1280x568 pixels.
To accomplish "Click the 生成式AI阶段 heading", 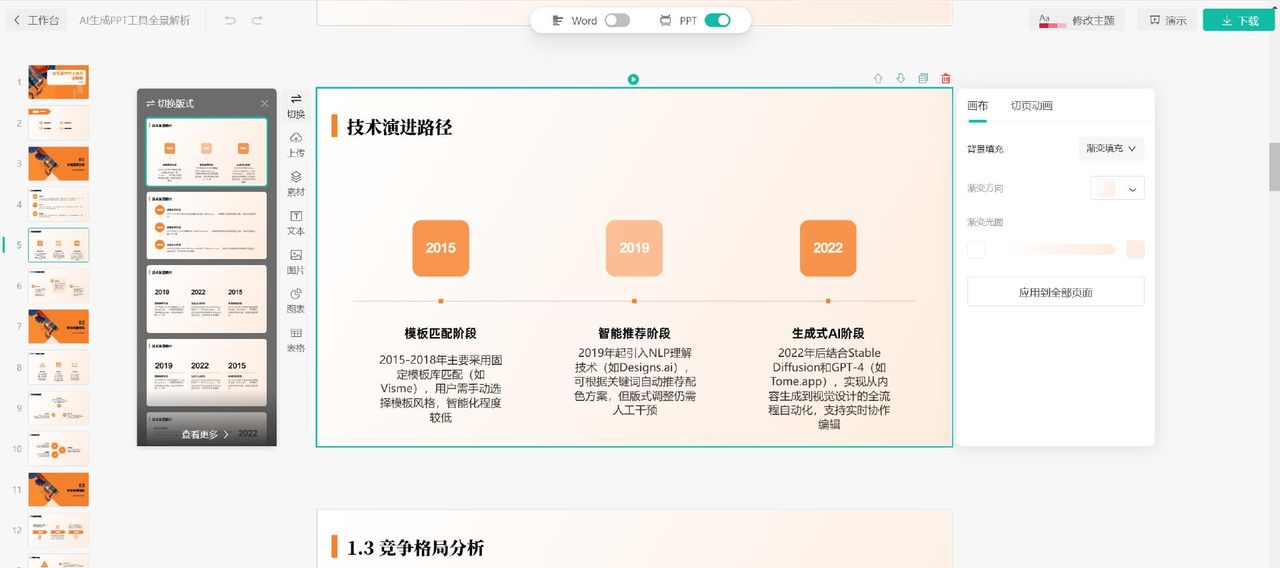I will tap(828, 333).
